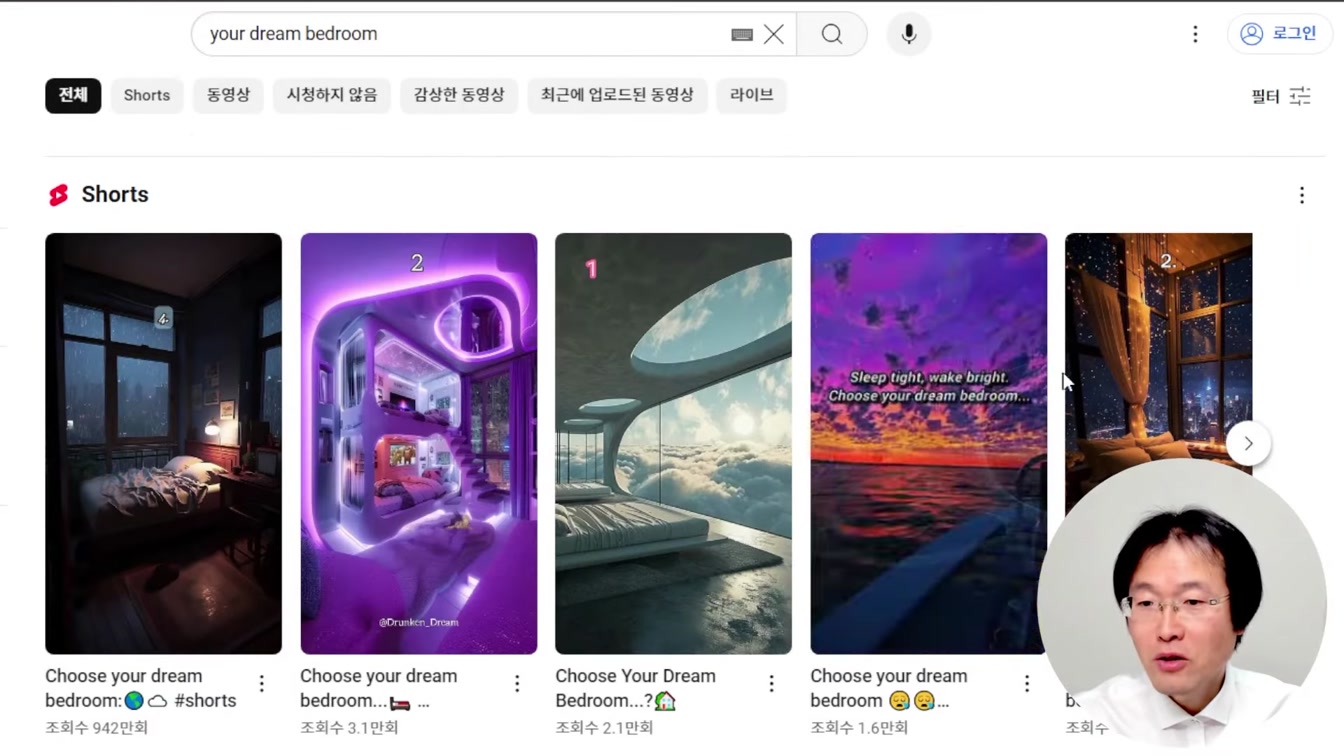
Task: Open the on-screen keyboard icon in search box
Action: coord(742,35)
